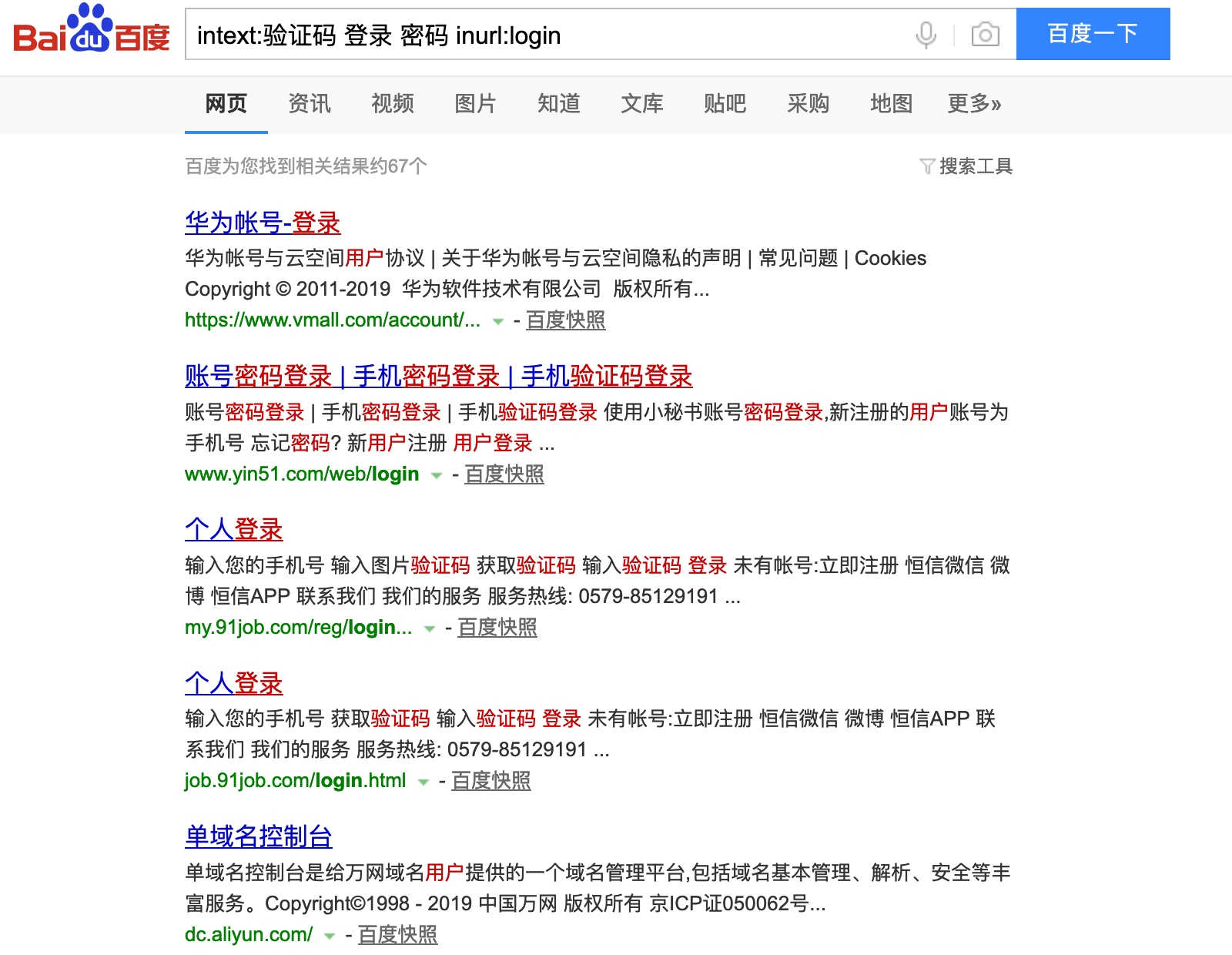Screen dimensions: 1232x955
Task: Expand dropdown arrow beside my.91job.com URL
Action: click(x=430, y=628)
